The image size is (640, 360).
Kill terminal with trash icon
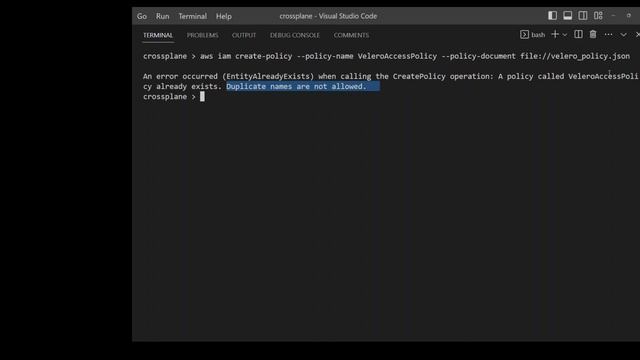[593, 34]
